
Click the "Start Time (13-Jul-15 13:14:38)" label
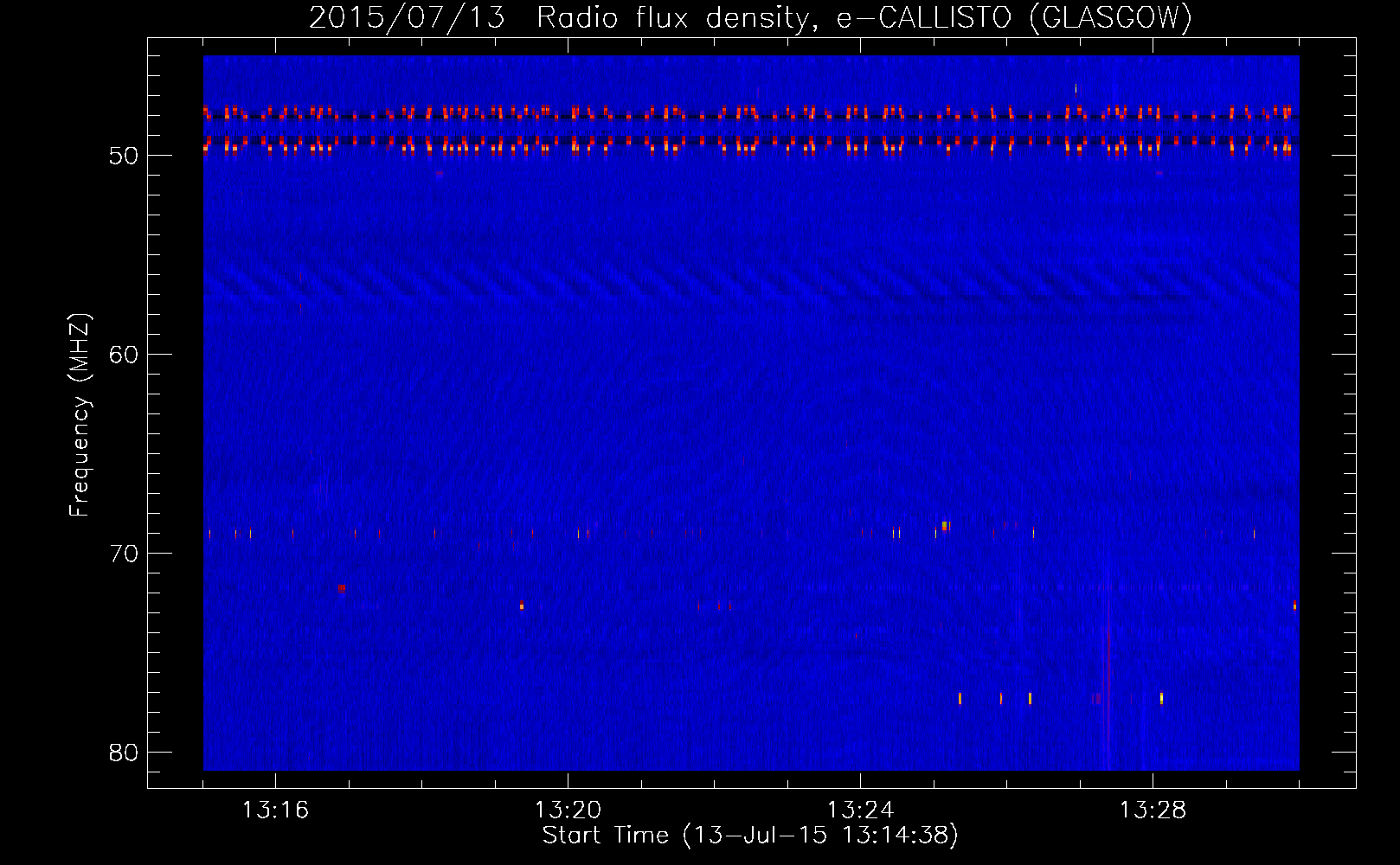tap(750, 836)
